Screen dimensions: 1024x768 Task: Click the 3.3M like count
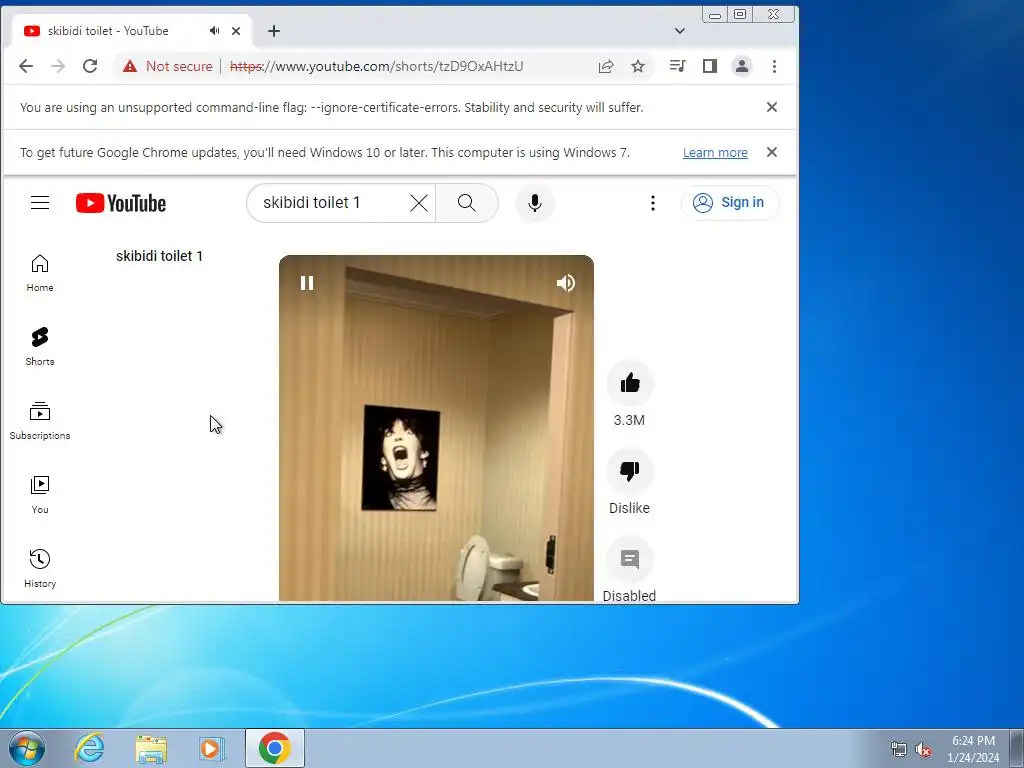point(629,420)
